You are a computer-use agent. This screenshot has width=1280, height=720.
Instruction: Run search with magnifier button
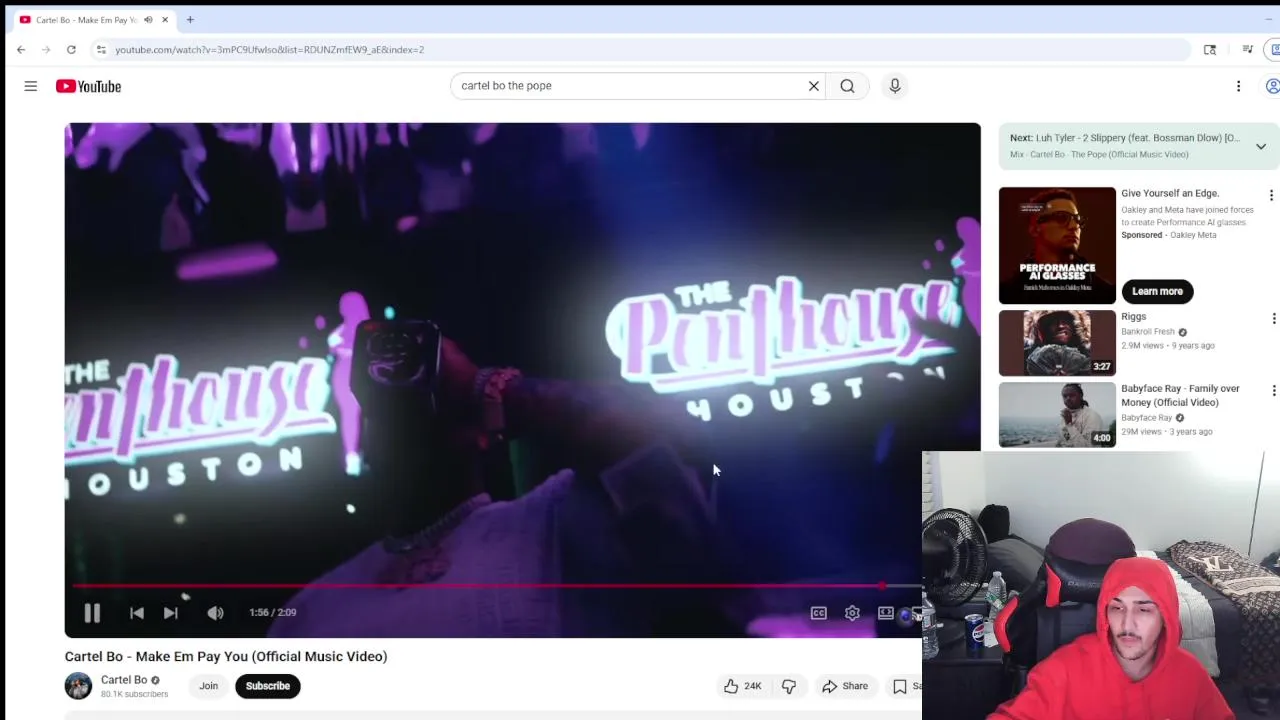tap(847, 86)
